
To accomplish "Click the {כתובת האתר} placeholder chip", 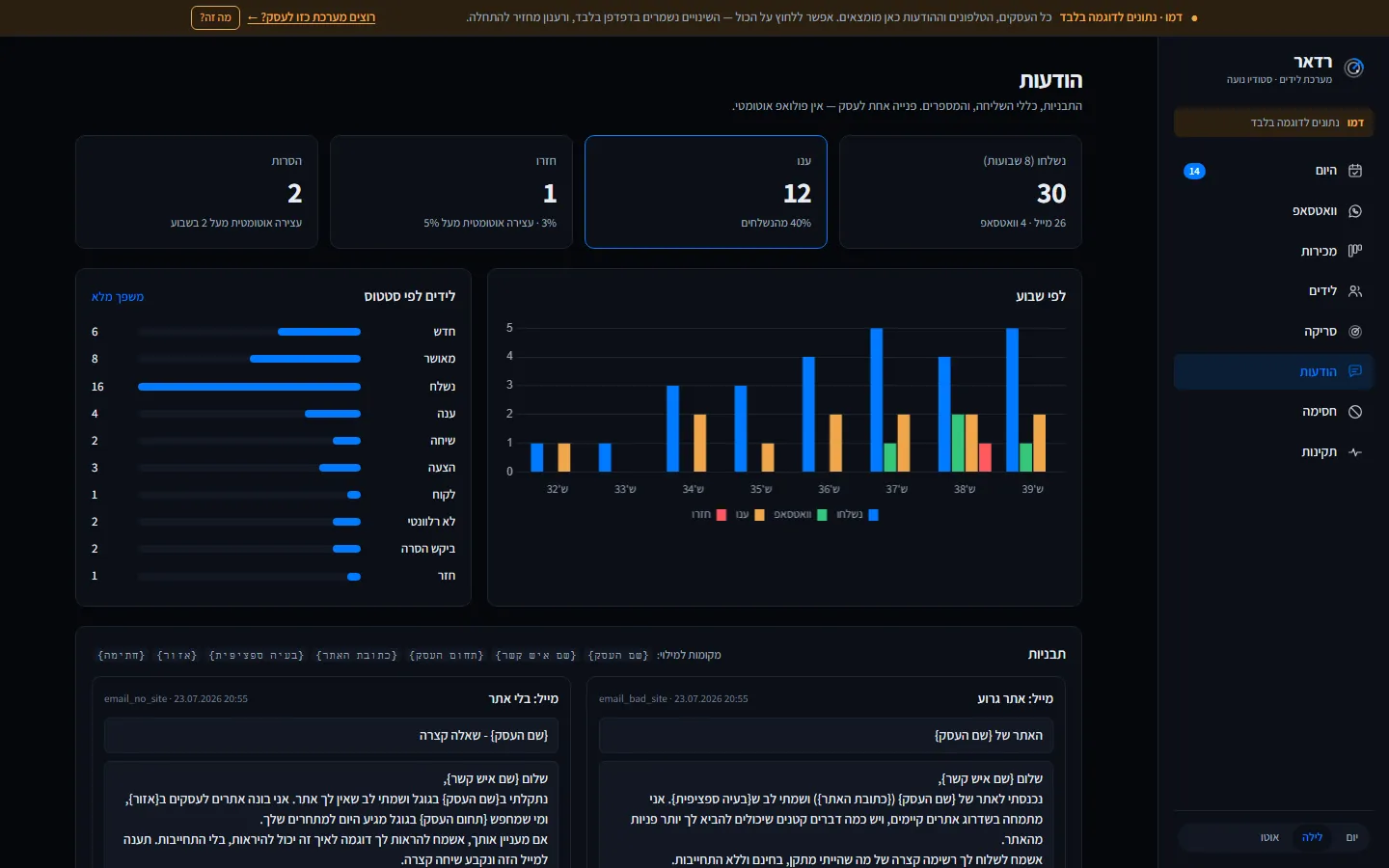I will point(357,656).
